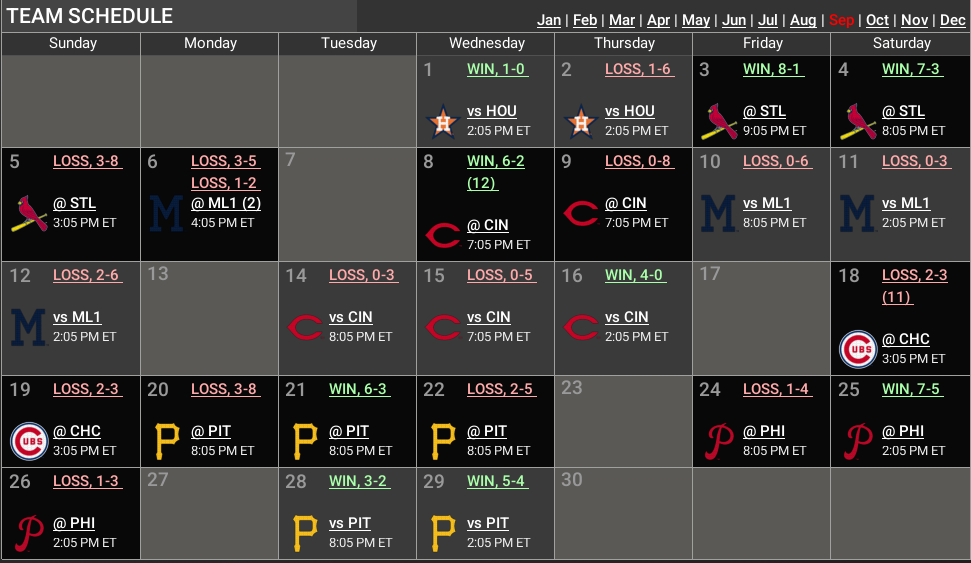971x563 pixels.
Task: Select the empty September 23 day cell
Action: [623, 420]
